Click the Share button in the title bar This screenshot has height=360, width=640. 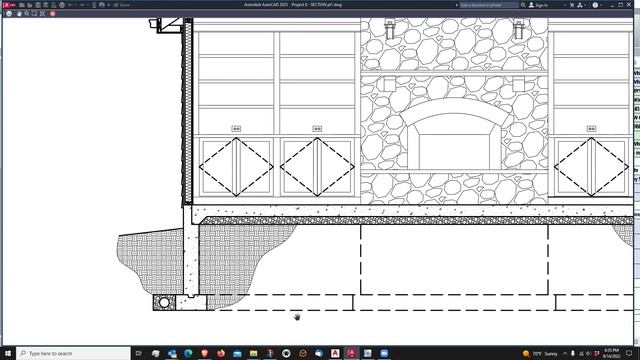tap(122, 5)
